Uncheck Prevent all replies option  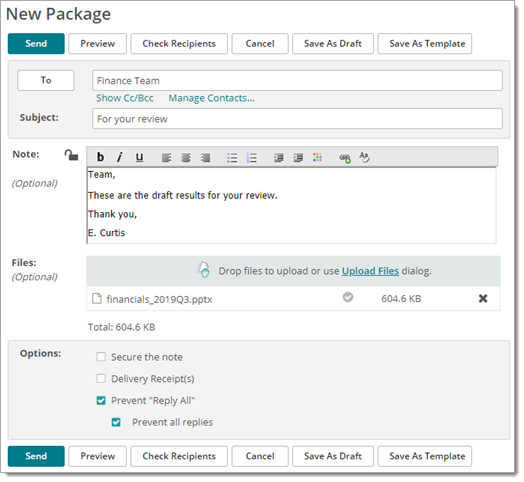point(116,422)
